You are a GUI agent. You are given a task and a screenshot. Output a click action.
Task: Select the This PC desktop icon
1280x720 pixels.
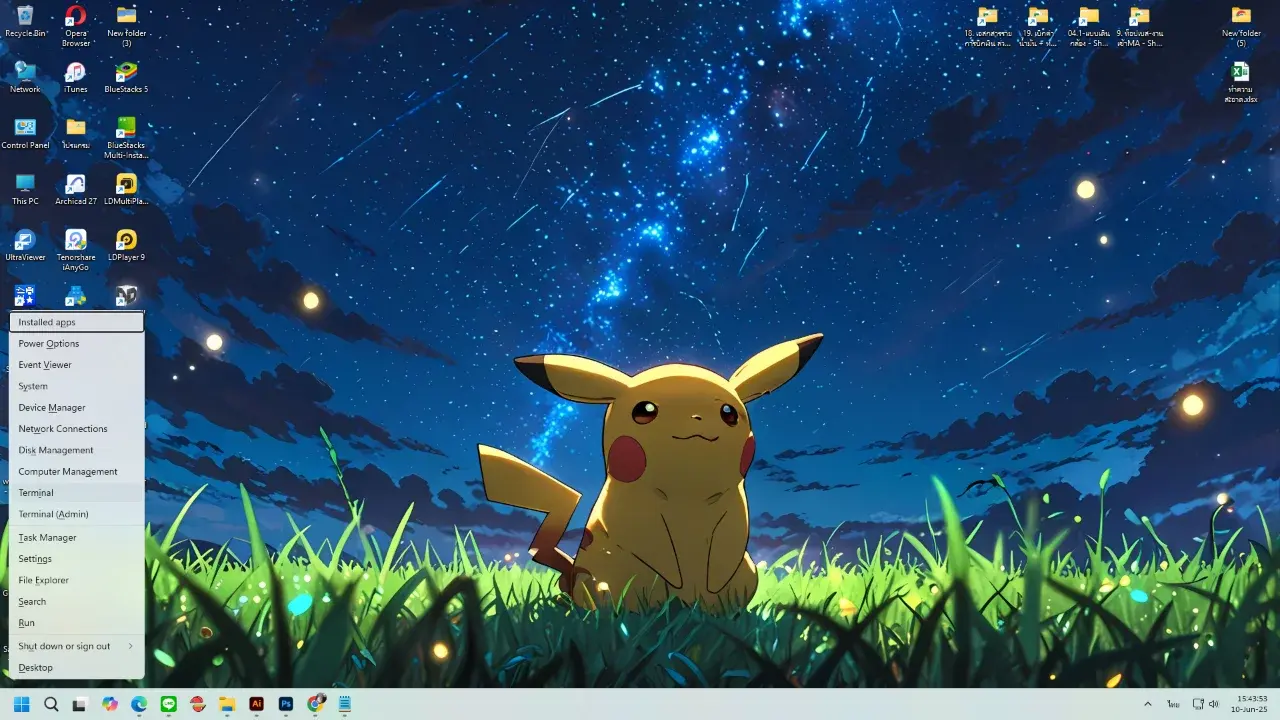coord(25,190)
